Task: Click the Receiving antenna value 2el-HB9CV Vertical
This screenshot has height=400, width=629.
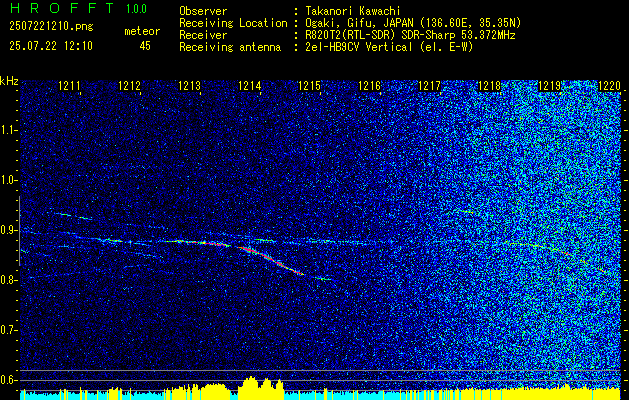Action: 359,47
